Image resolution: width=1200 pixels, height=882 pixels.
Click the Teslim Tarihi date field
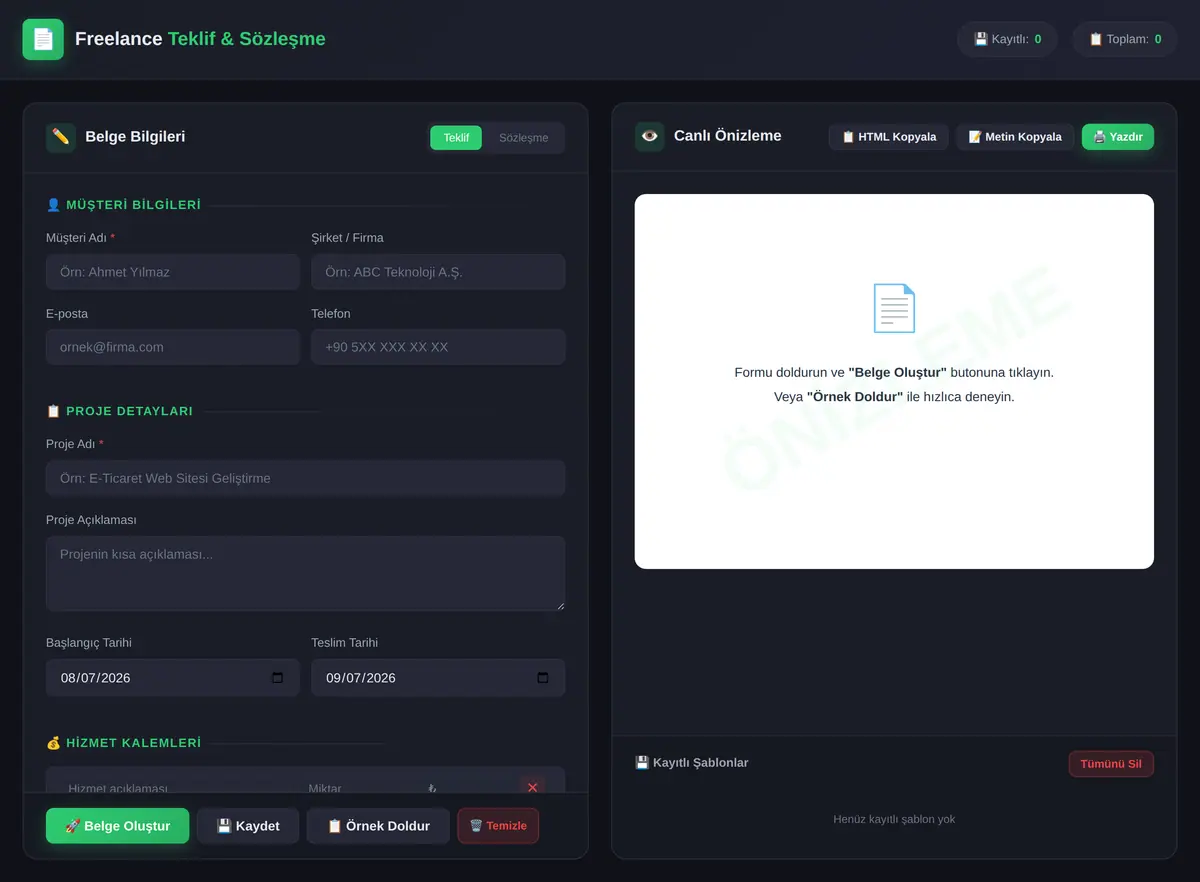click(438, 678)
